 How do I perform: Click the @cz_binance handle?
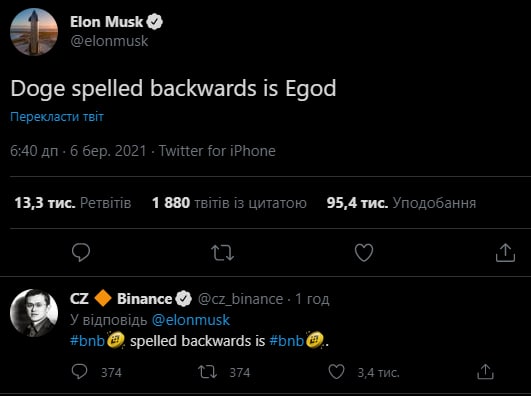tap(240, 299)
